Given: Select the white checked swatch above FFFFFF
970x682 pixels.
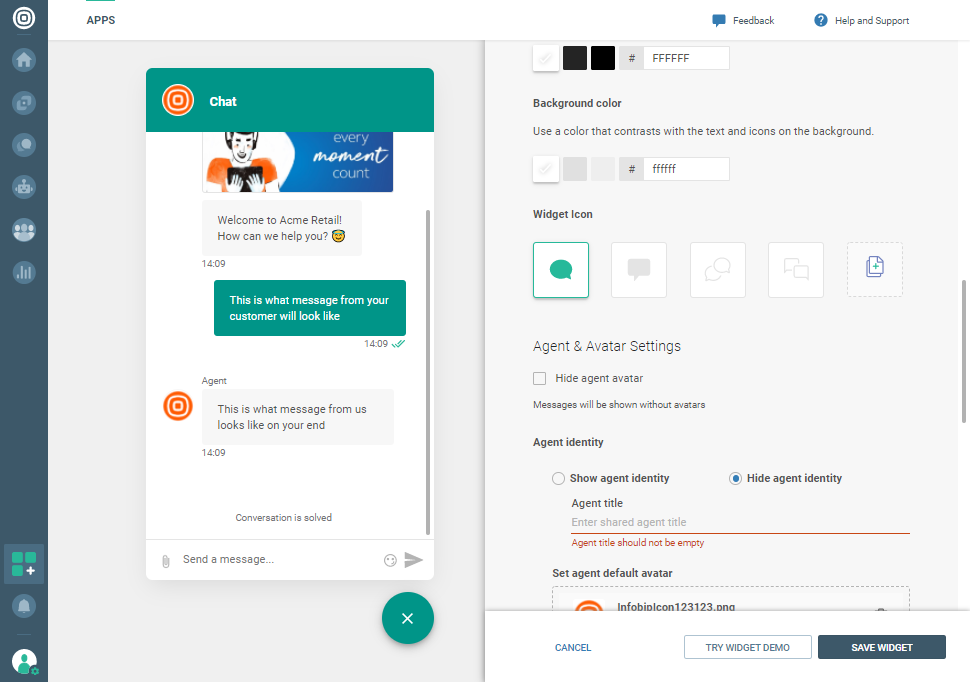Looking at the screenshot, I should pyautogui.click(x=546, y=58).
